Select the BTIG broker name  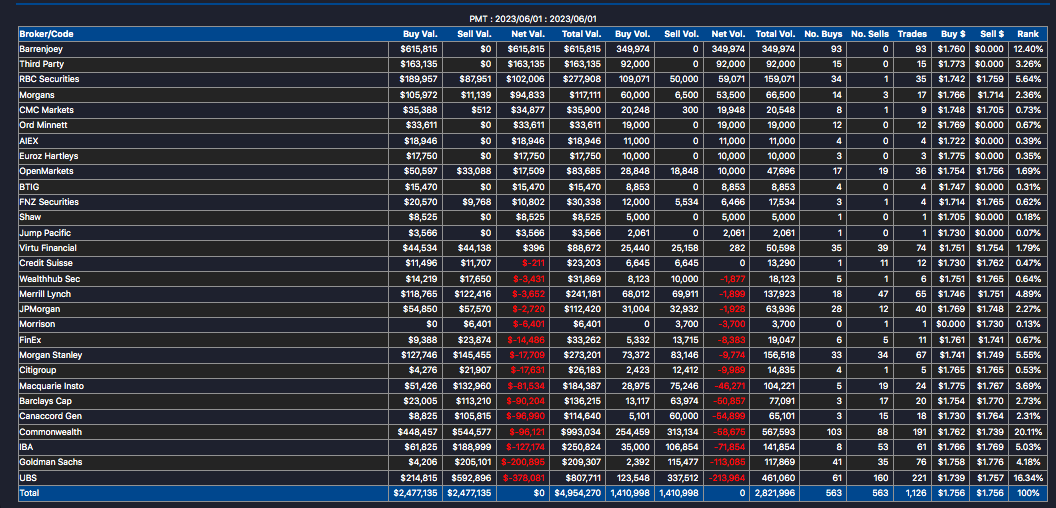[30, 187]
